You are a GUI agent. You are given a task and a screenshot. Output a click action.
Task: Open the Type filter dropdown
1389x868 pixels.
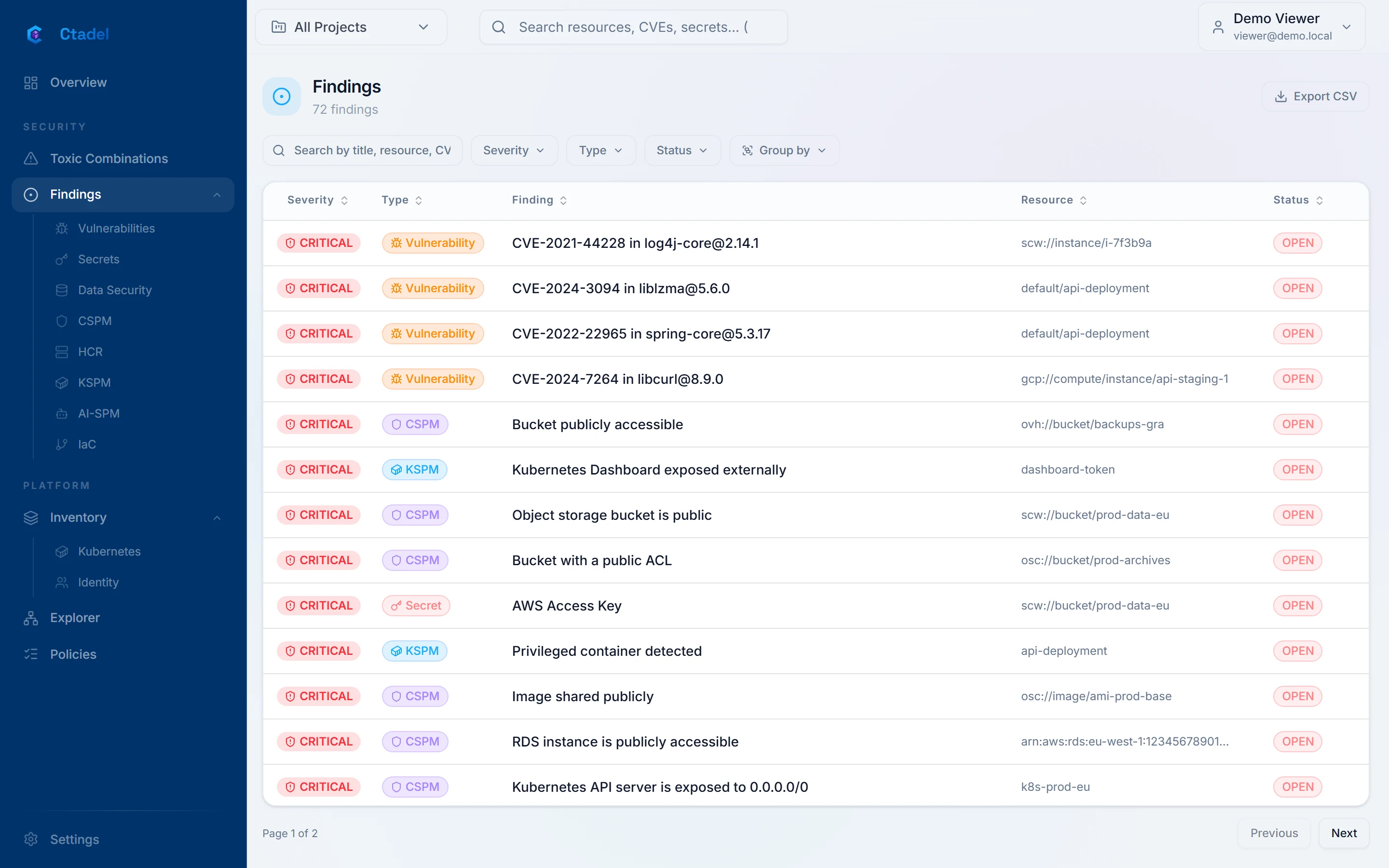click(601, 150)
